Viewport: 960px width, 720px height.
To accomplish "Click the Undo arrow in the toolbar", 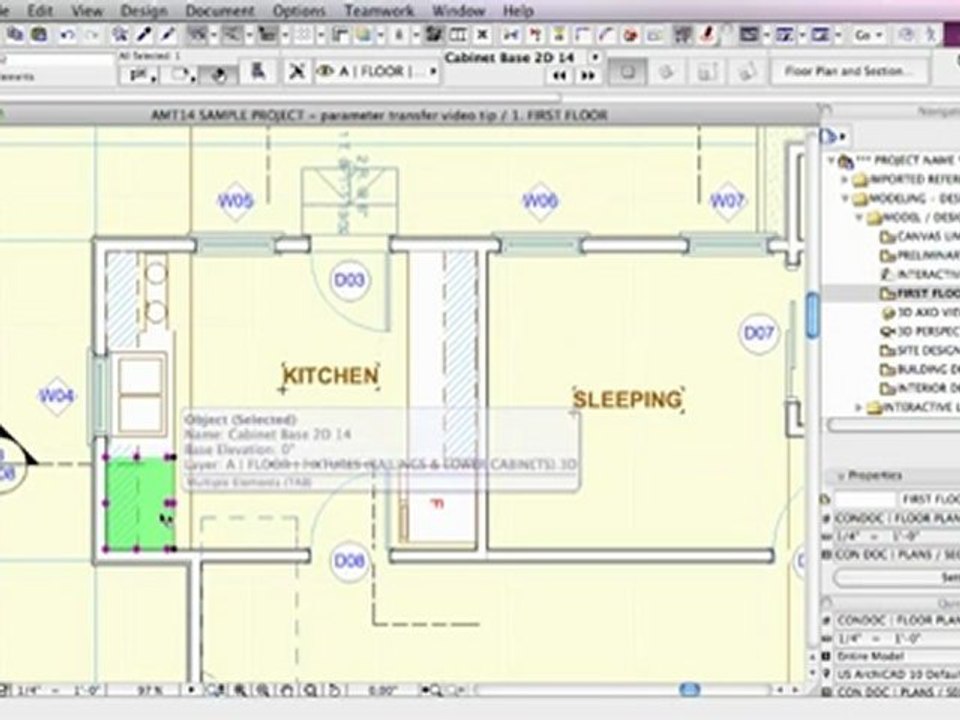I will pyautogui.click(x=67, y=35).
